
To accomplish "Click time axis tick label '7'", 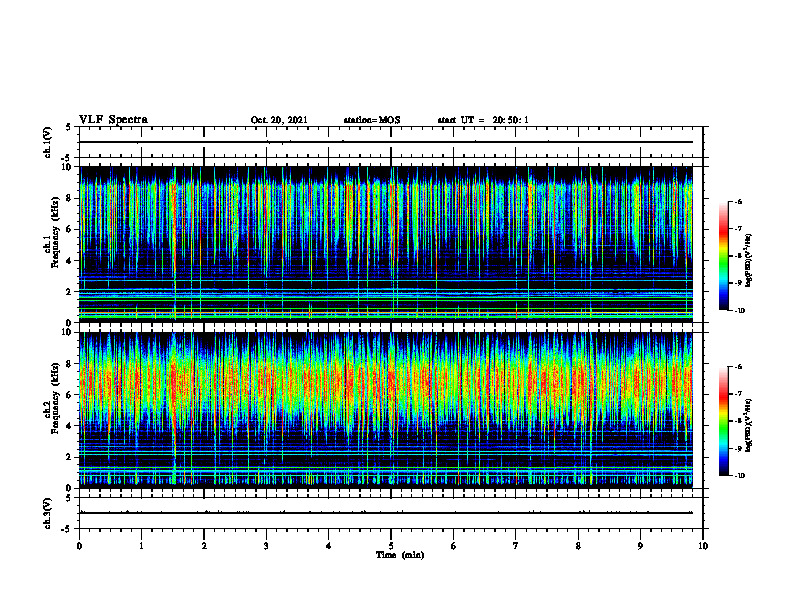I will [x=516, y=546].
